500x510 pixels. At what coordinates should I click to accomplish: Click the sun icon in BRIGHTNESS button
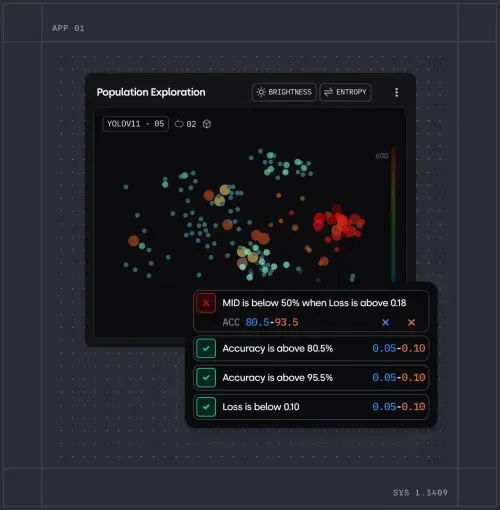click(261, 92)
